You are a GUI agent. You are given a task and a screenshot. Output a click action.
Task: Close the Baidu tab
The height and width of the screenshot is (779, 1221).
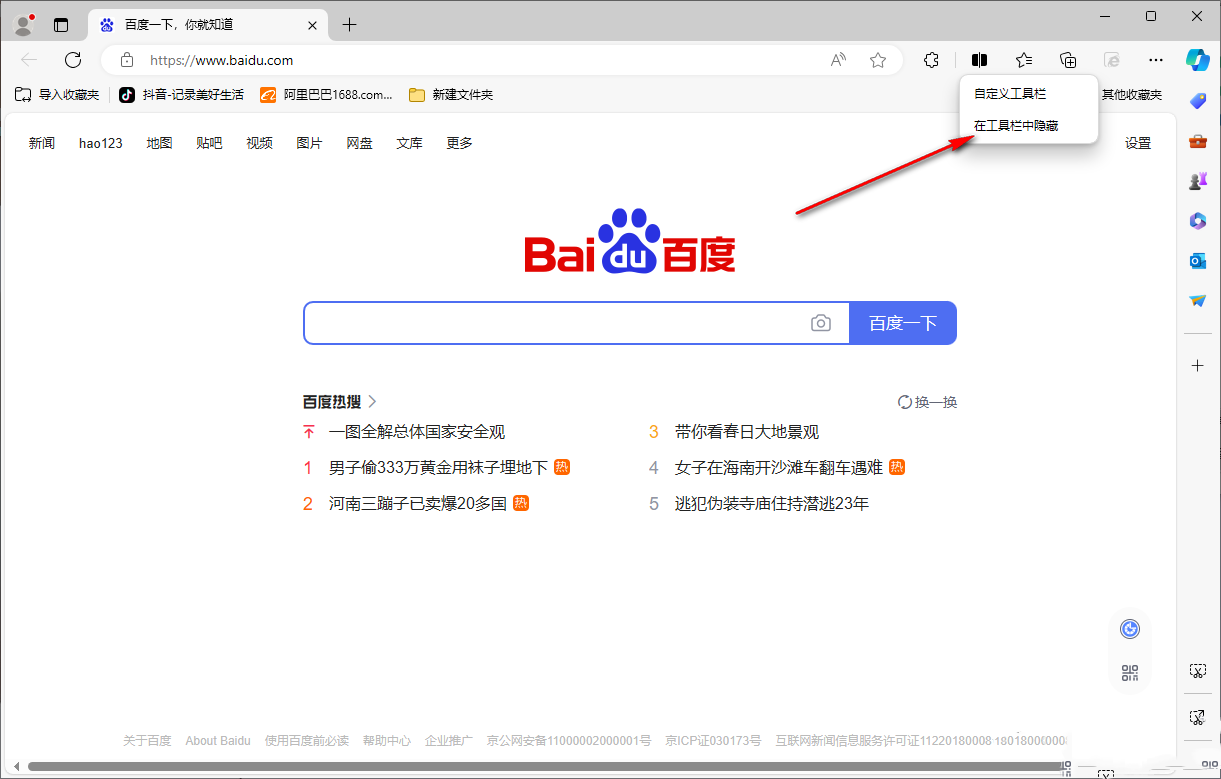313,25
